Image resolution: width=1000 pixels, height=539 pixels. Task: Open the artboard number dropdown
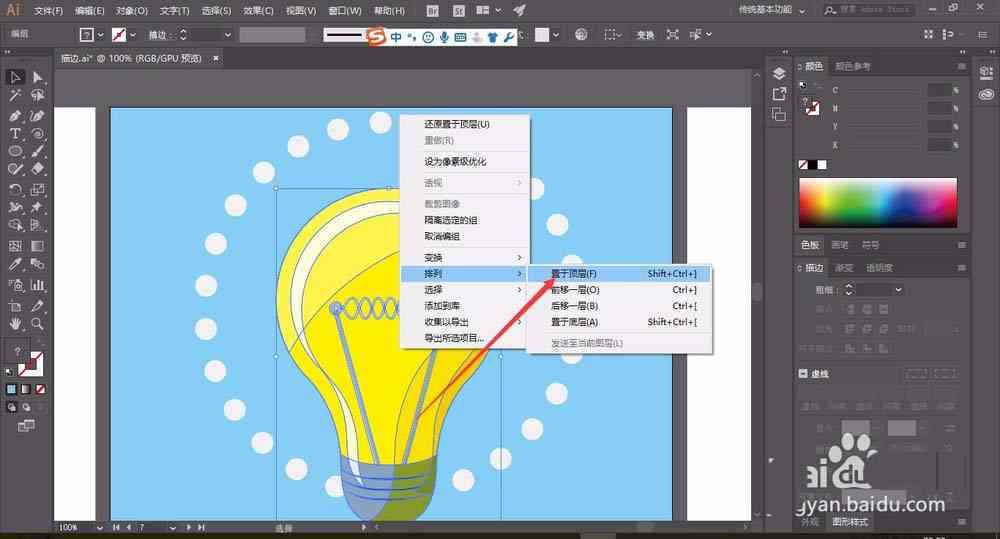coord(173,528)
